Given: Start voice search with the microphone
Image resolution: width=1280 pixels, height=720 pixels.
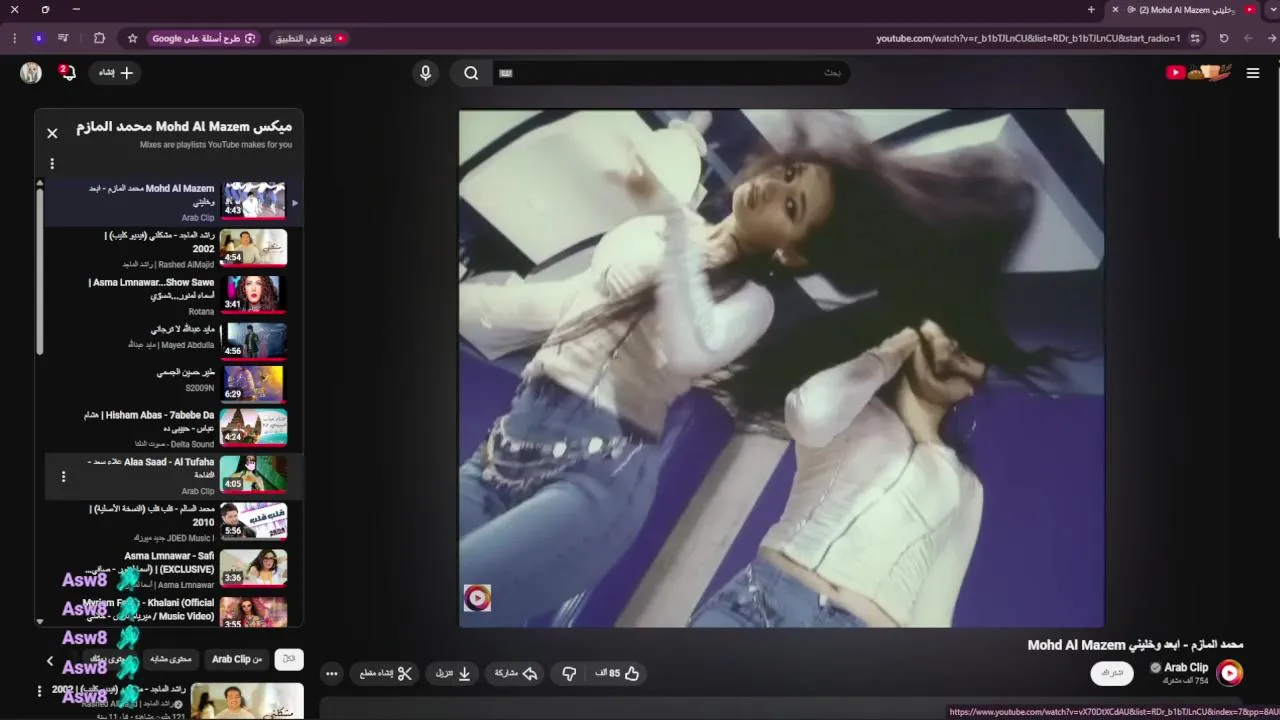Looking at the screenshot, I should (425, 73).
